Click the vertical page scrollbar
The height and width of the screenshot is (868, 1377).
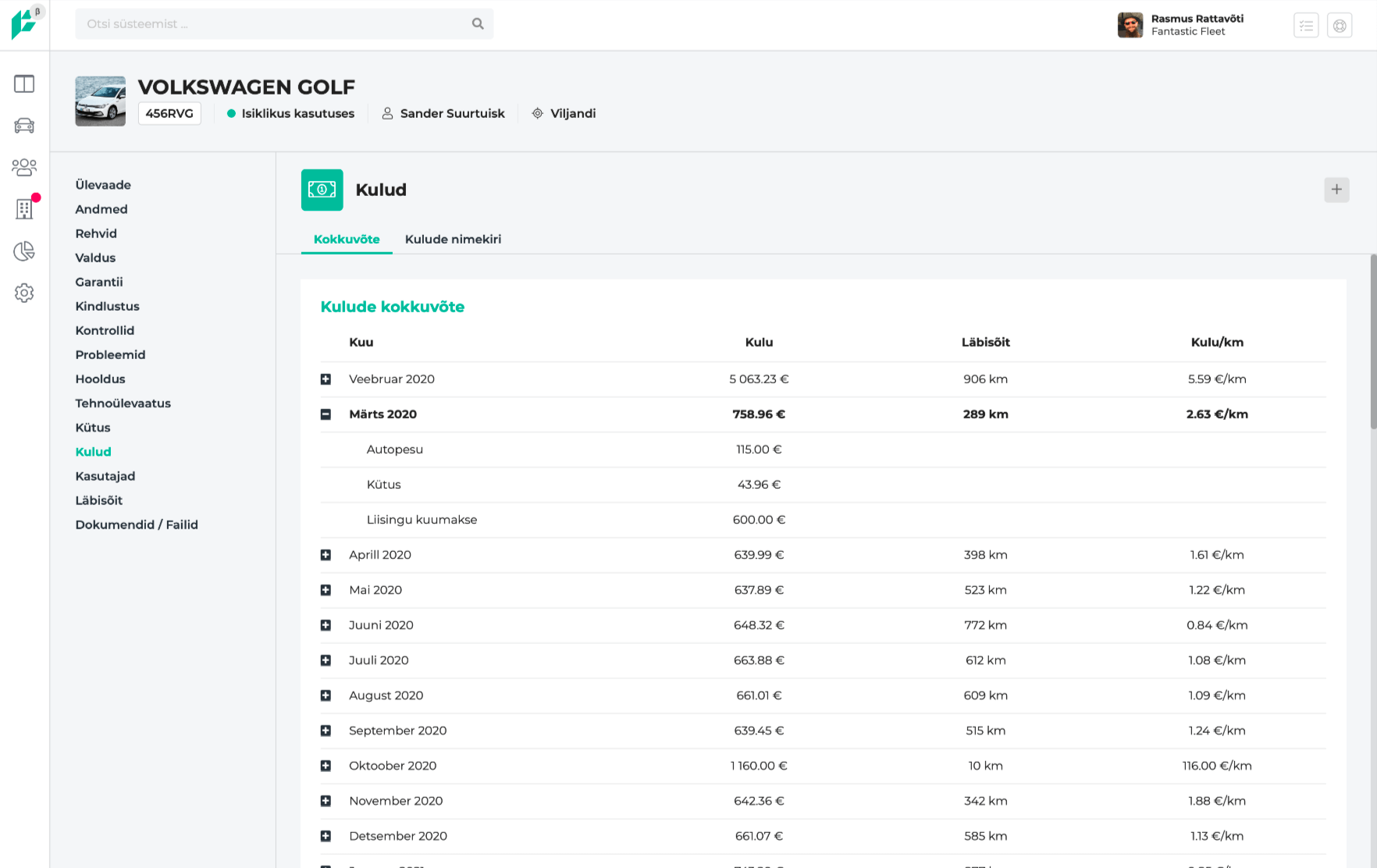coord(1373,342)
